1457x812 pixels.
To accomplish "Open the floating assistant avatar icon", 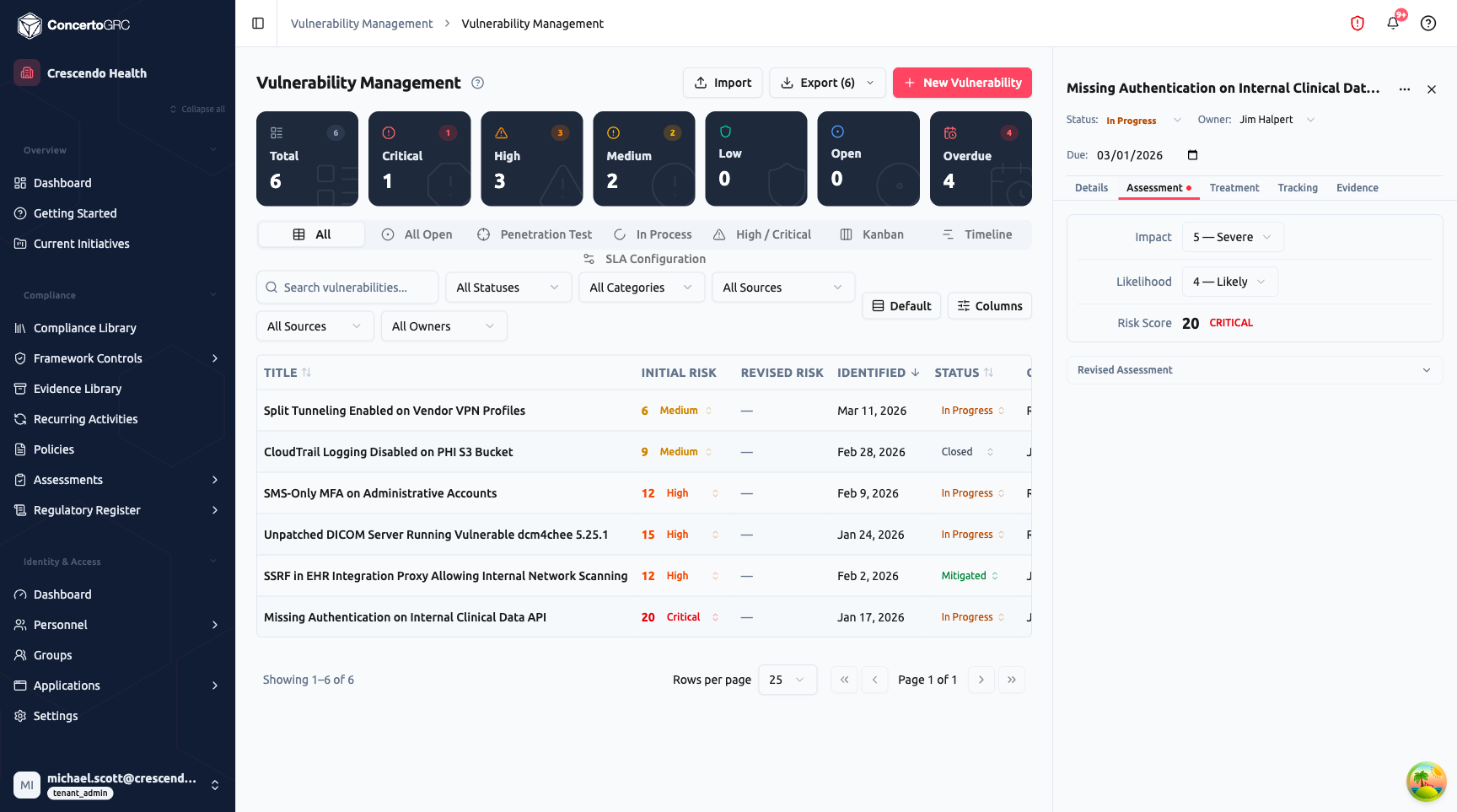I will (1427, 781).
